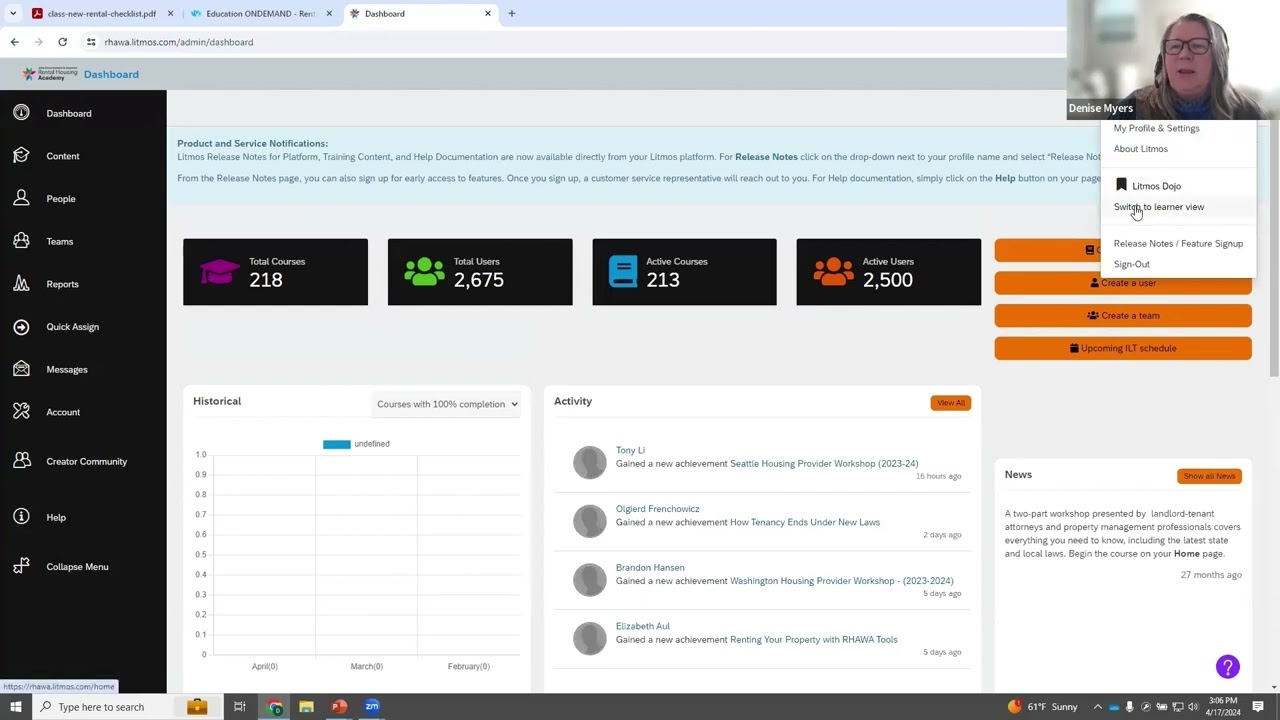Click the Create a team button
This screenshot has height=720, width=1280.
(x=1123, y=315)
